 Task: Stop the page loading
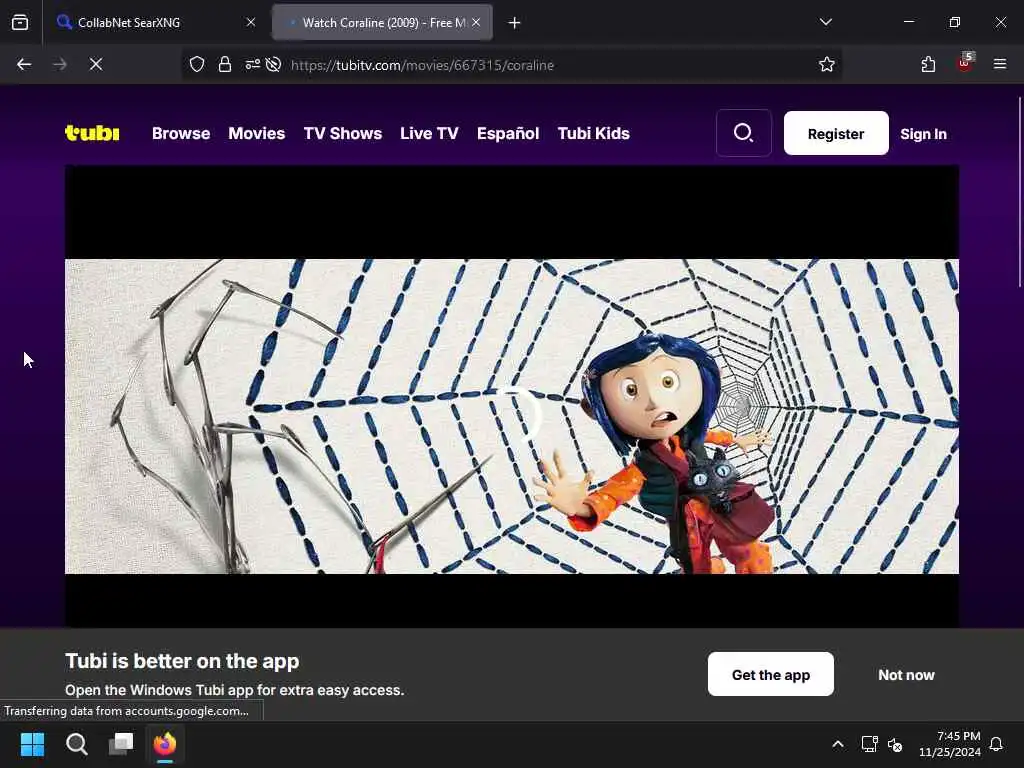click(96, 64)
